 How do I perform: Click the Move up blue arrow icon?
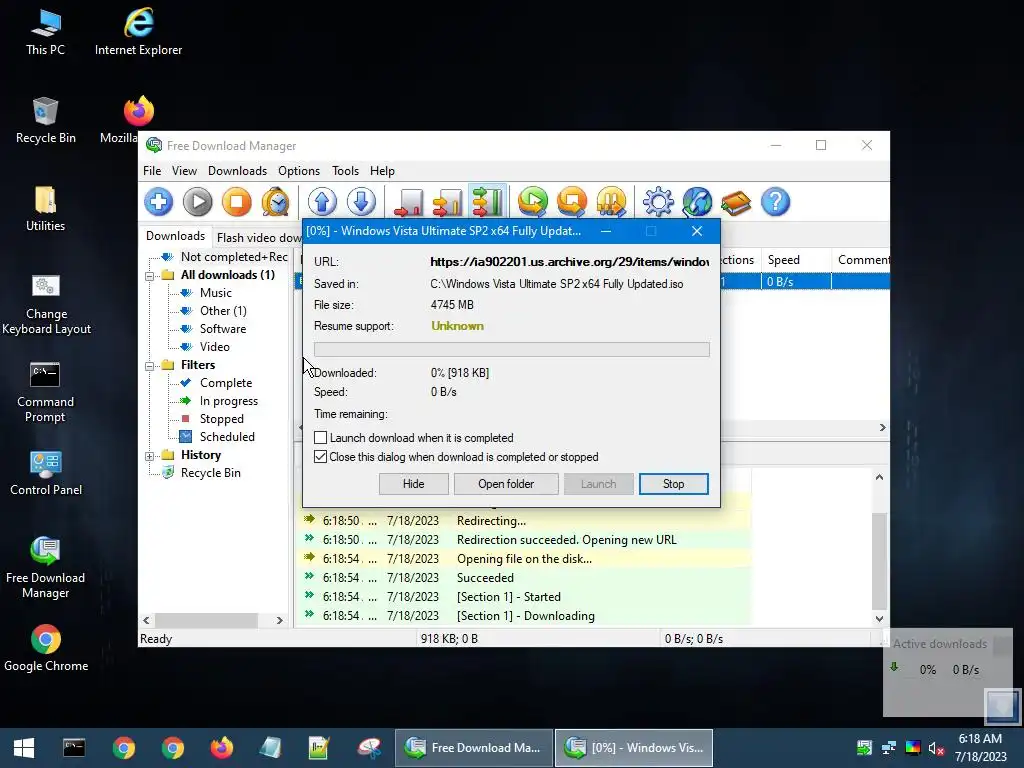(x=322, y=202)
